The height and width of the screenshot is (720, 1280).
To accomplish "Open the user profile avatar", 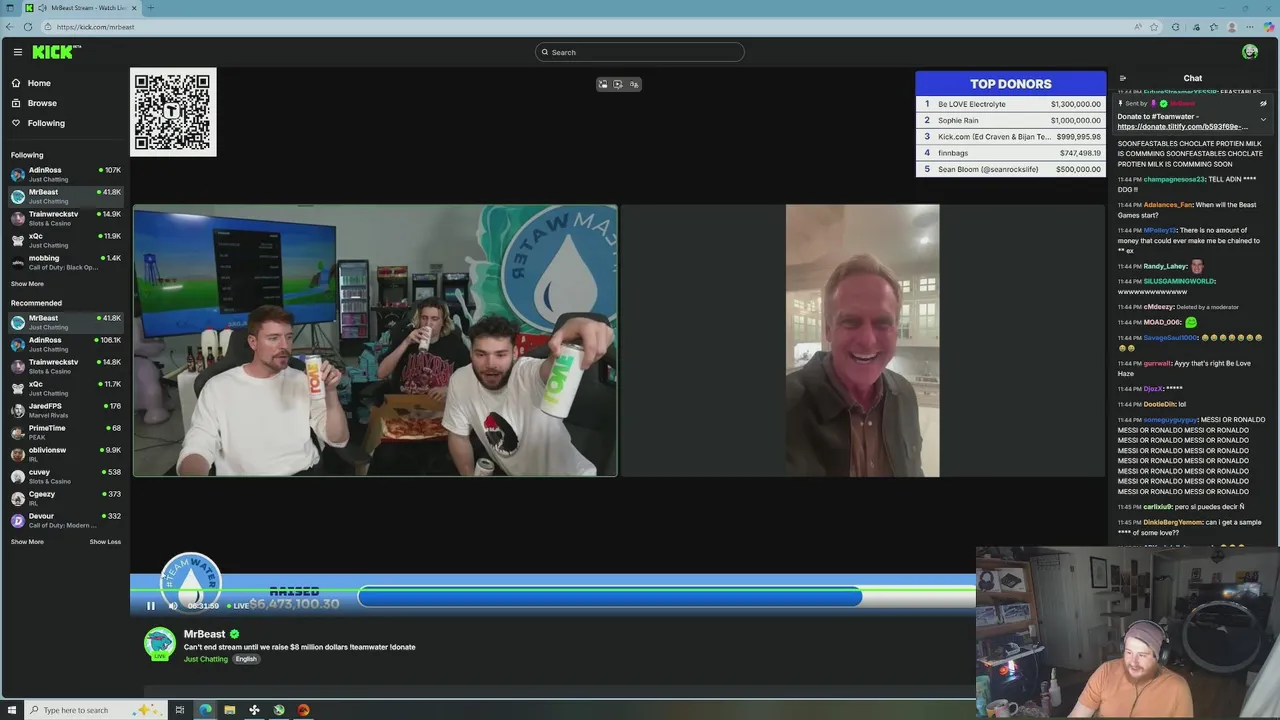I will [x=1250, y=52].
